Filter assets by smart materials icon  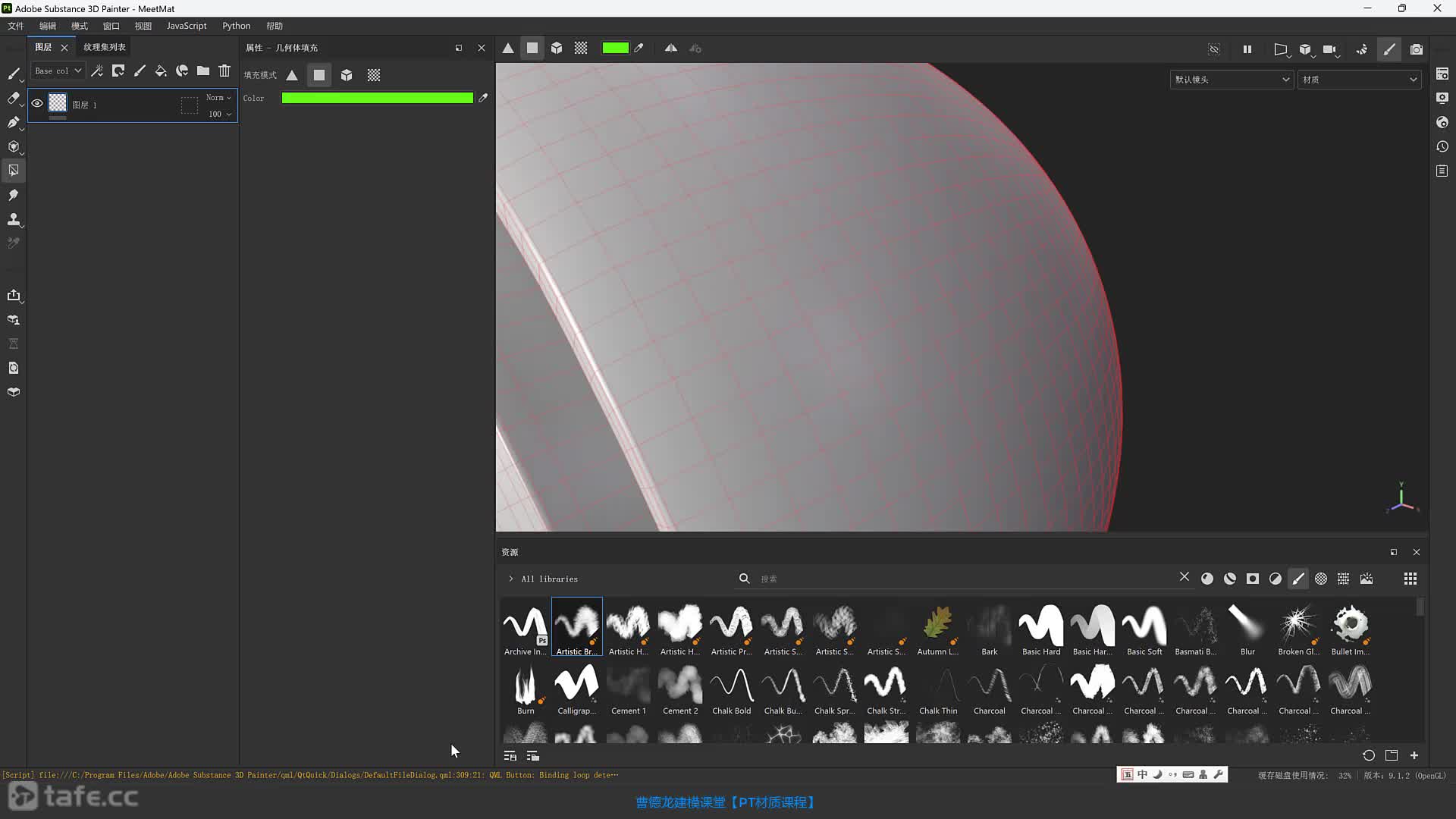1230,579
